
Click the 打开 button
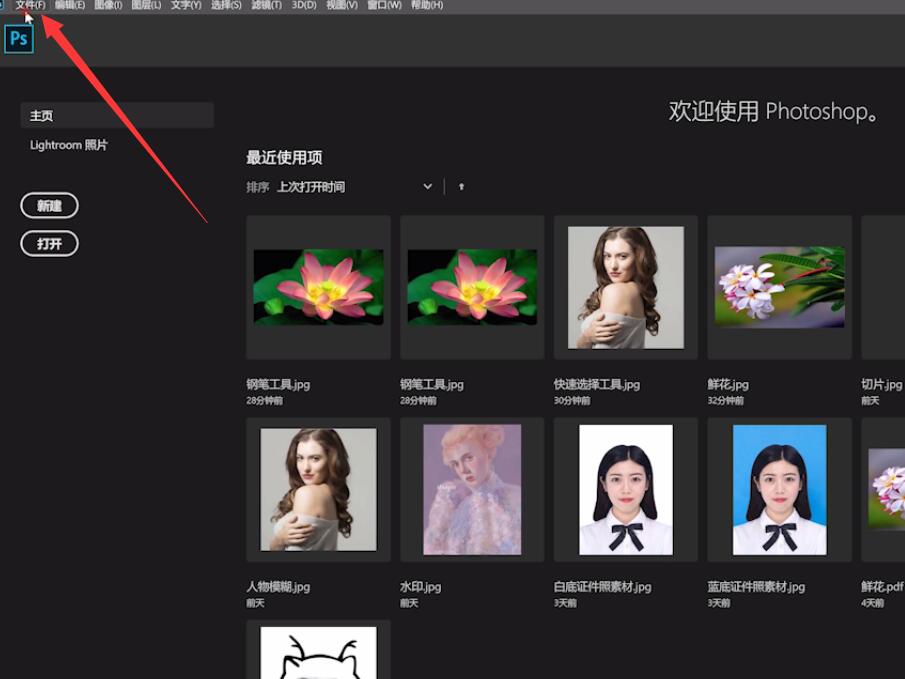coord(50,244)
